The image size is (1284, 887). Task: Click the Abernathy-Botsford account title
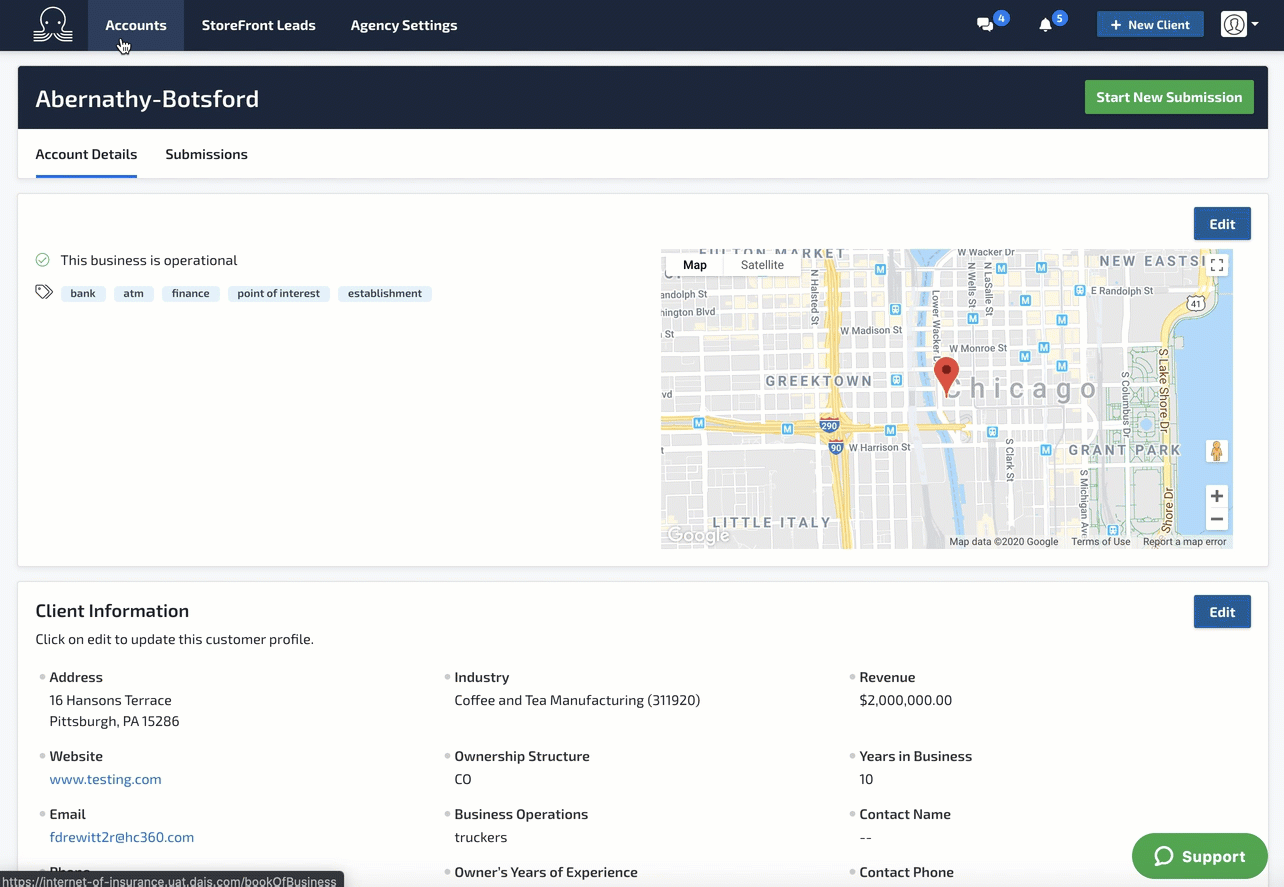pyautogui.click(x=147, y=98)
